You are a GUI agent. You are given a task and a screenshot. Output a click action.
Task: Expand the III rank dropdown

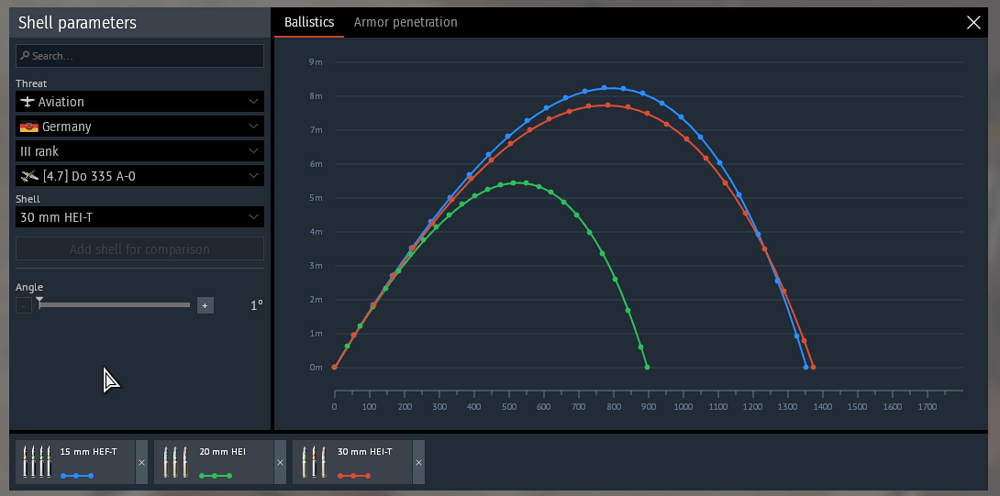point(140,151)
